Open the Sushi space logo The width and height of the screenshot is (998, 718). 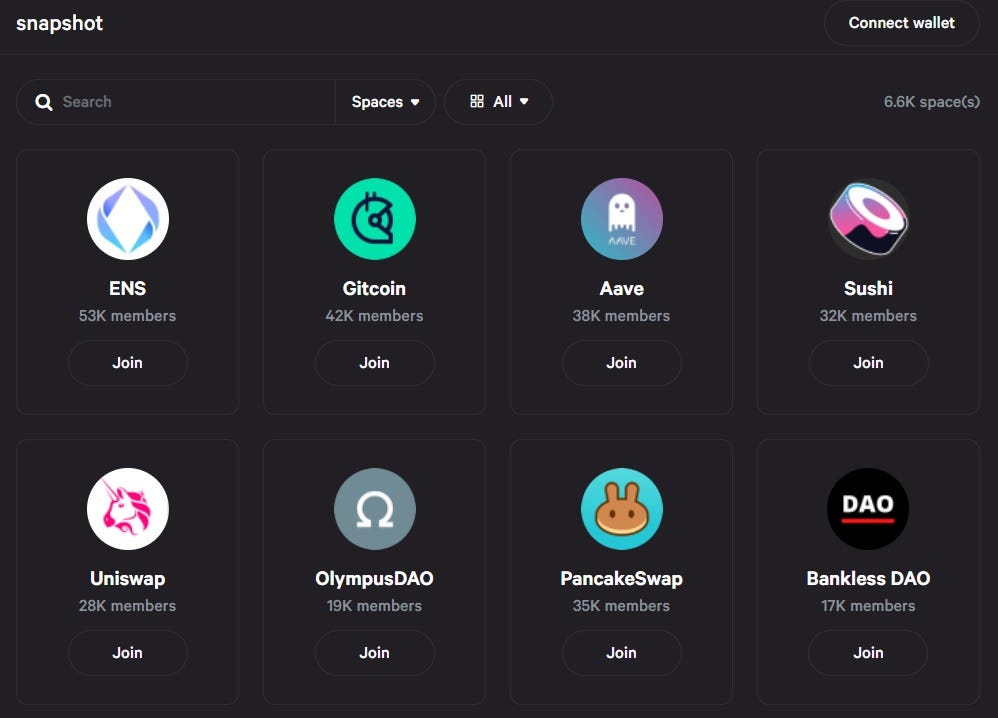[x=868, y=219]
